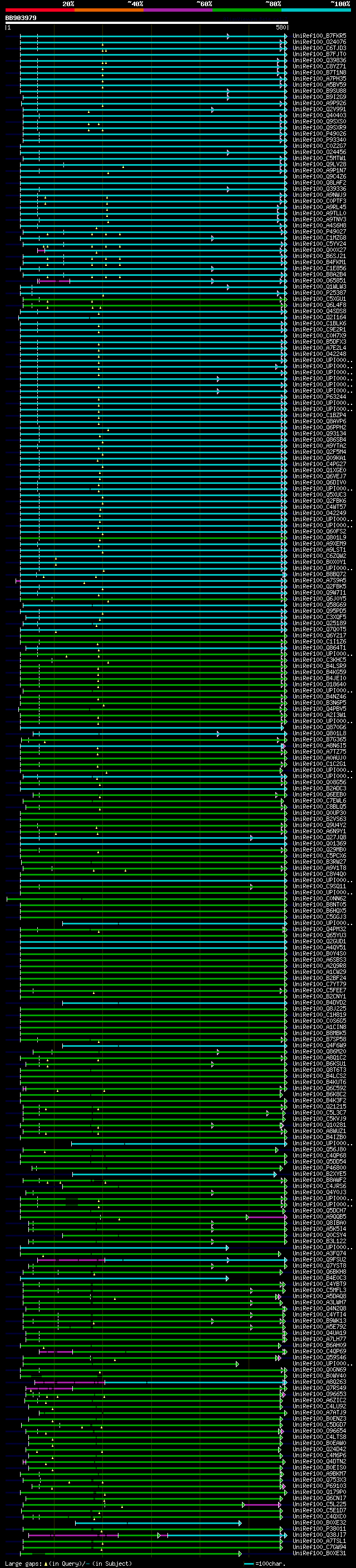Click the BB903979 query sequence name

click(21, 18)
